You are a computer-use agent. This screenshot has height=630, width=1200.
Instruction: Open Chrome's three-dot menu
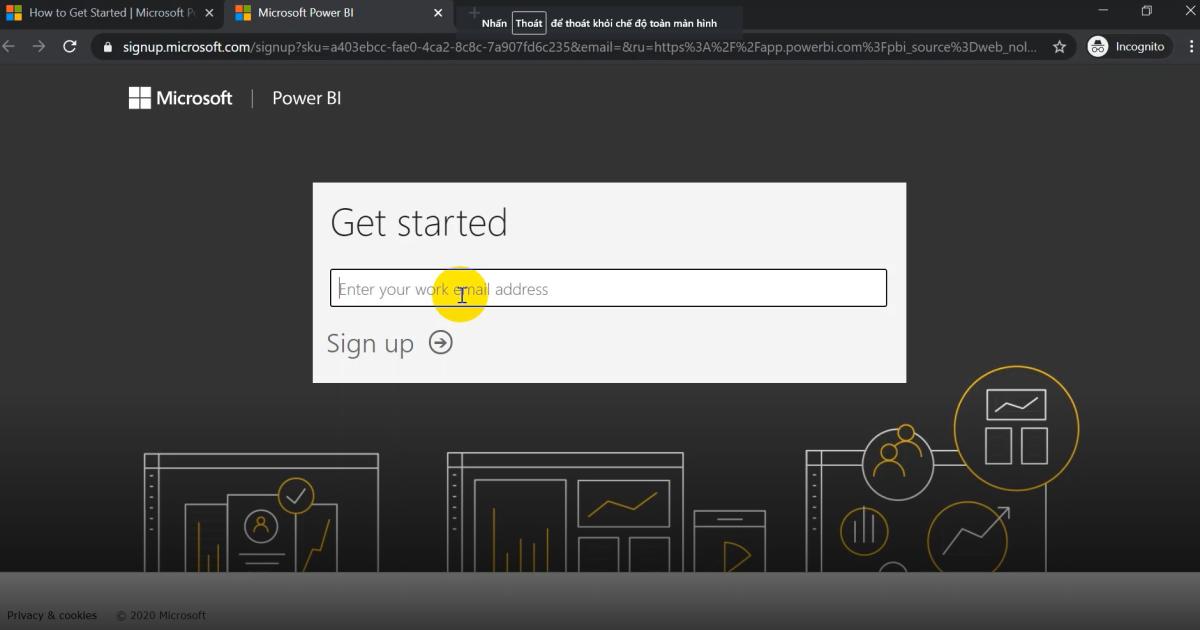1189,46
